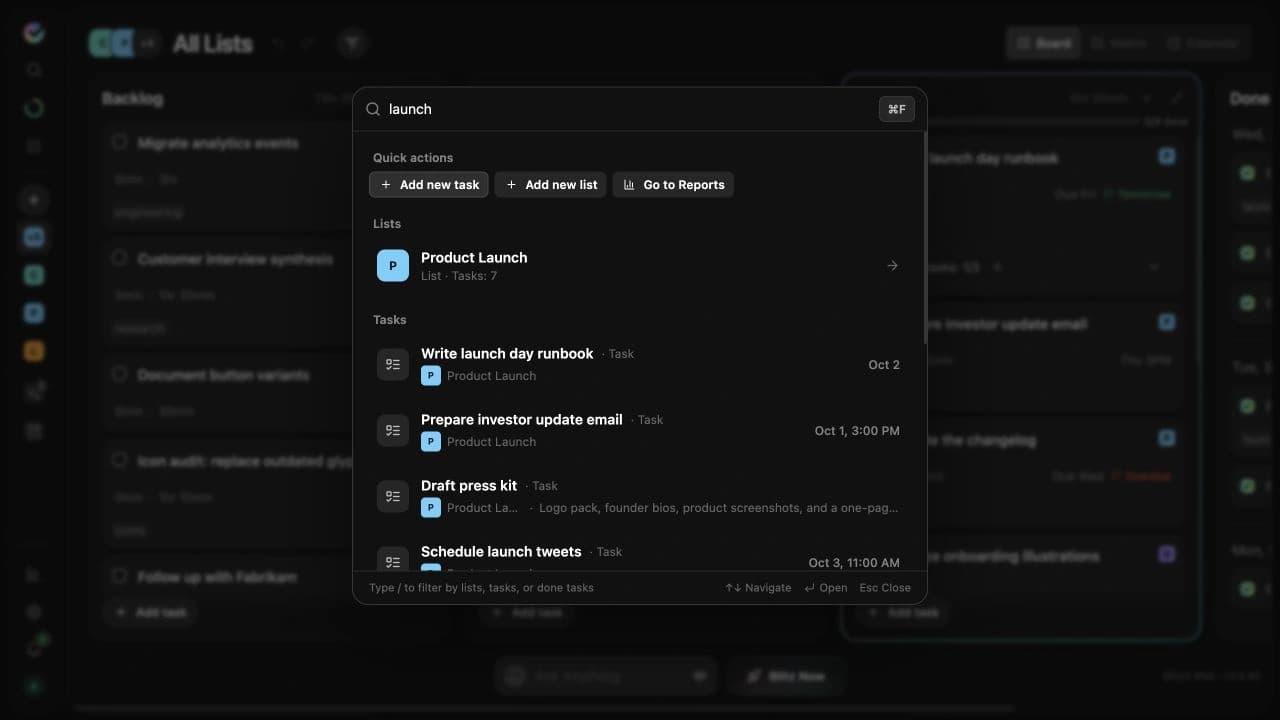
Task: Open 'Write launch day runbook' task result
Action: [x=639, y=364]
